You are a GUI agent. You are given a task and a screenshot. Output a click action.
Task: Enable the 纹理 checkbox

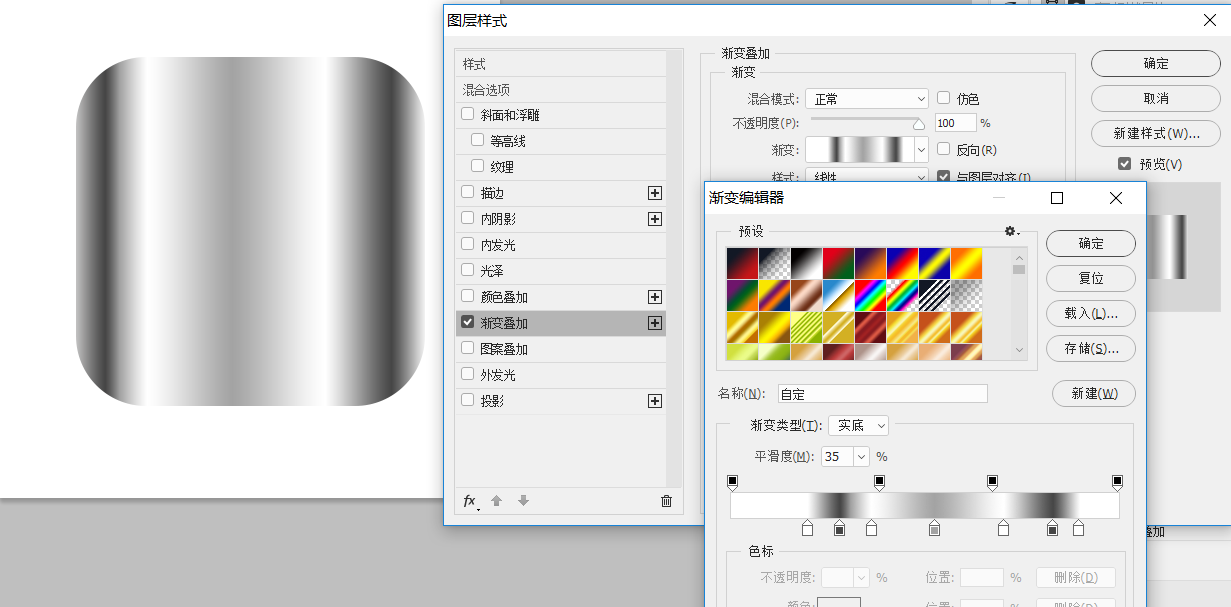477,167
